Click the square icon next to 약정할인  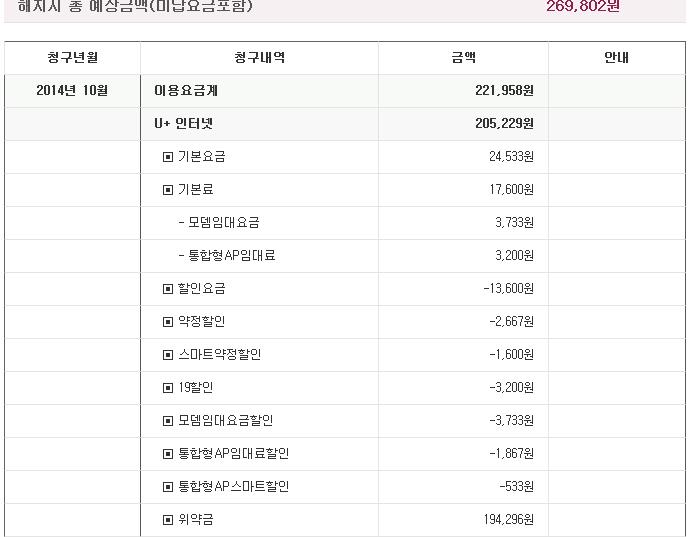pyautogui.click(x=168, y=322)
